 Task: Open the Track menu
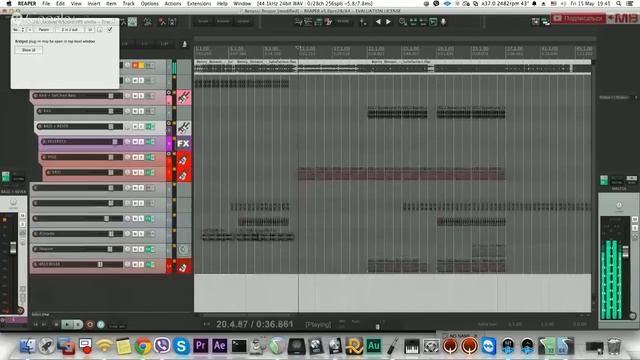[x=129, y=3]
